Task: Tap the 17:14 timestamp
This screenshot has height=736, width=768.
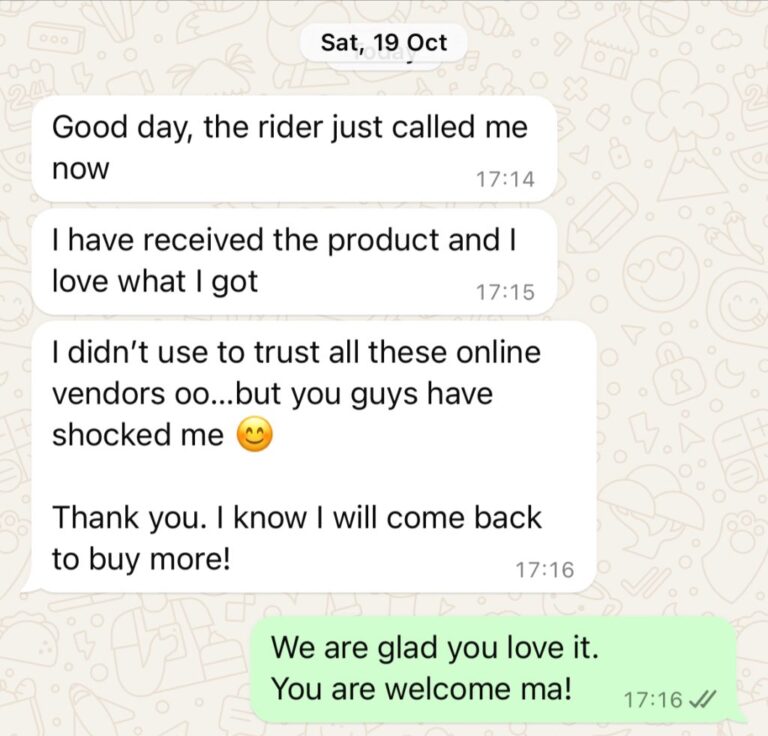Action: (505, 179)
